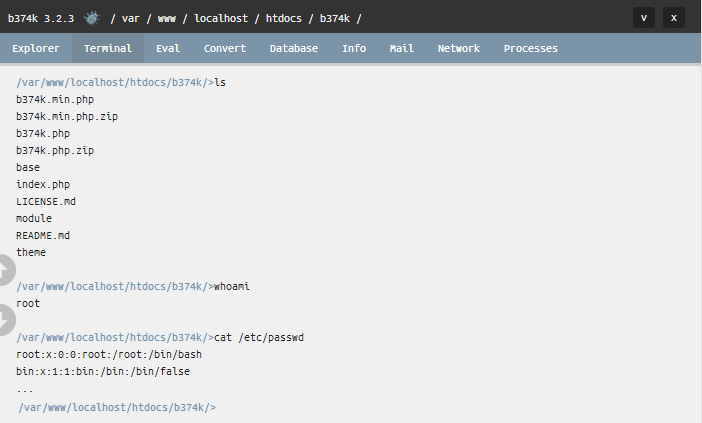702x423 pixels.
Task: Click the 'x' button in header
Action: coord(674,18)
